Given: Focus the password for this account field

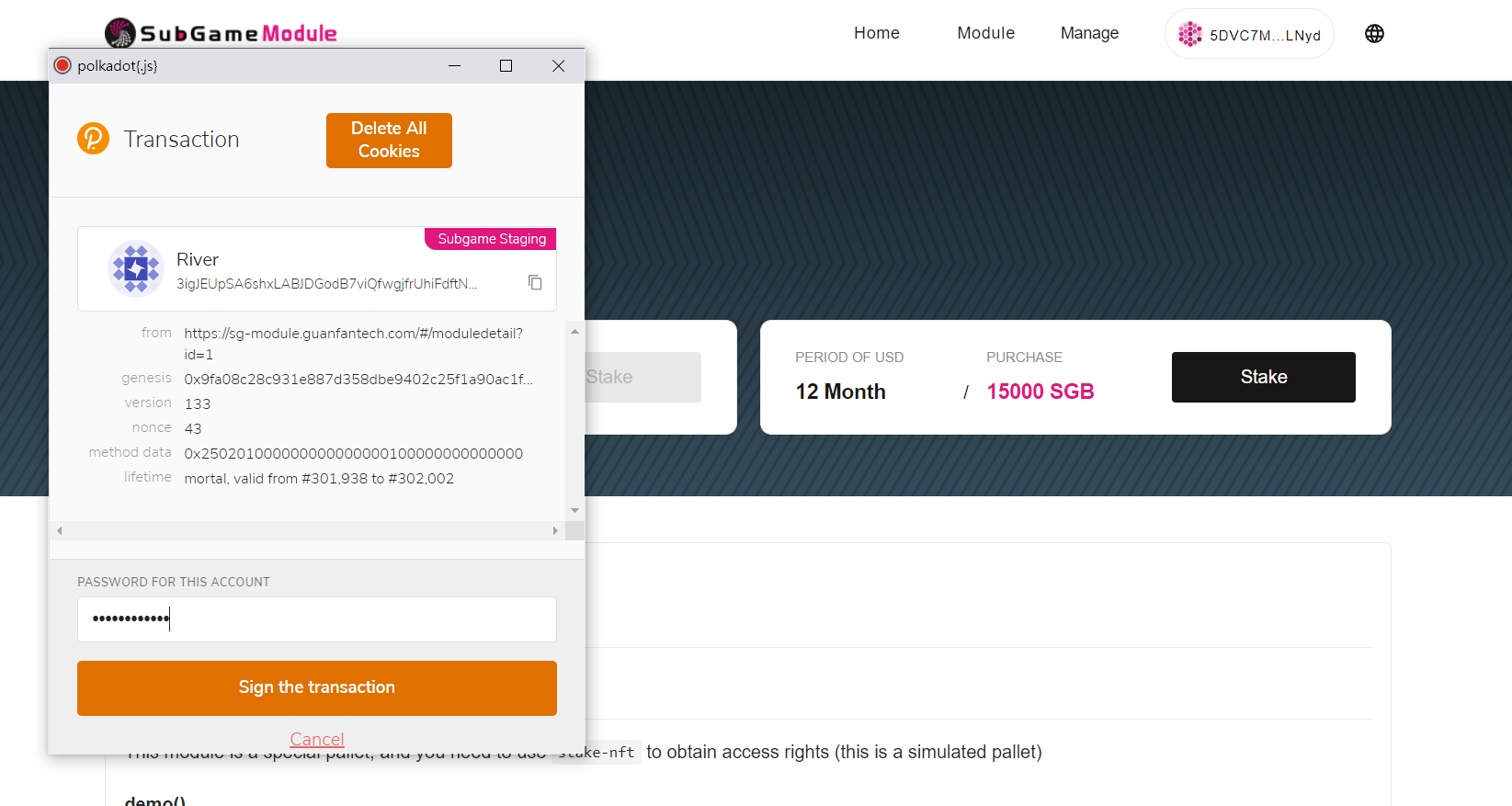Looking at the screenshot, I should [317, 619].
